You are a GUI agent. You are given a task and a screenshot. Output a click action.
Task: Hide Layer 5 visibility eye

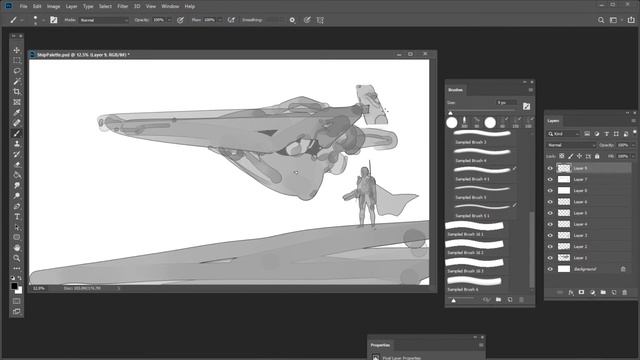(550, 213)
